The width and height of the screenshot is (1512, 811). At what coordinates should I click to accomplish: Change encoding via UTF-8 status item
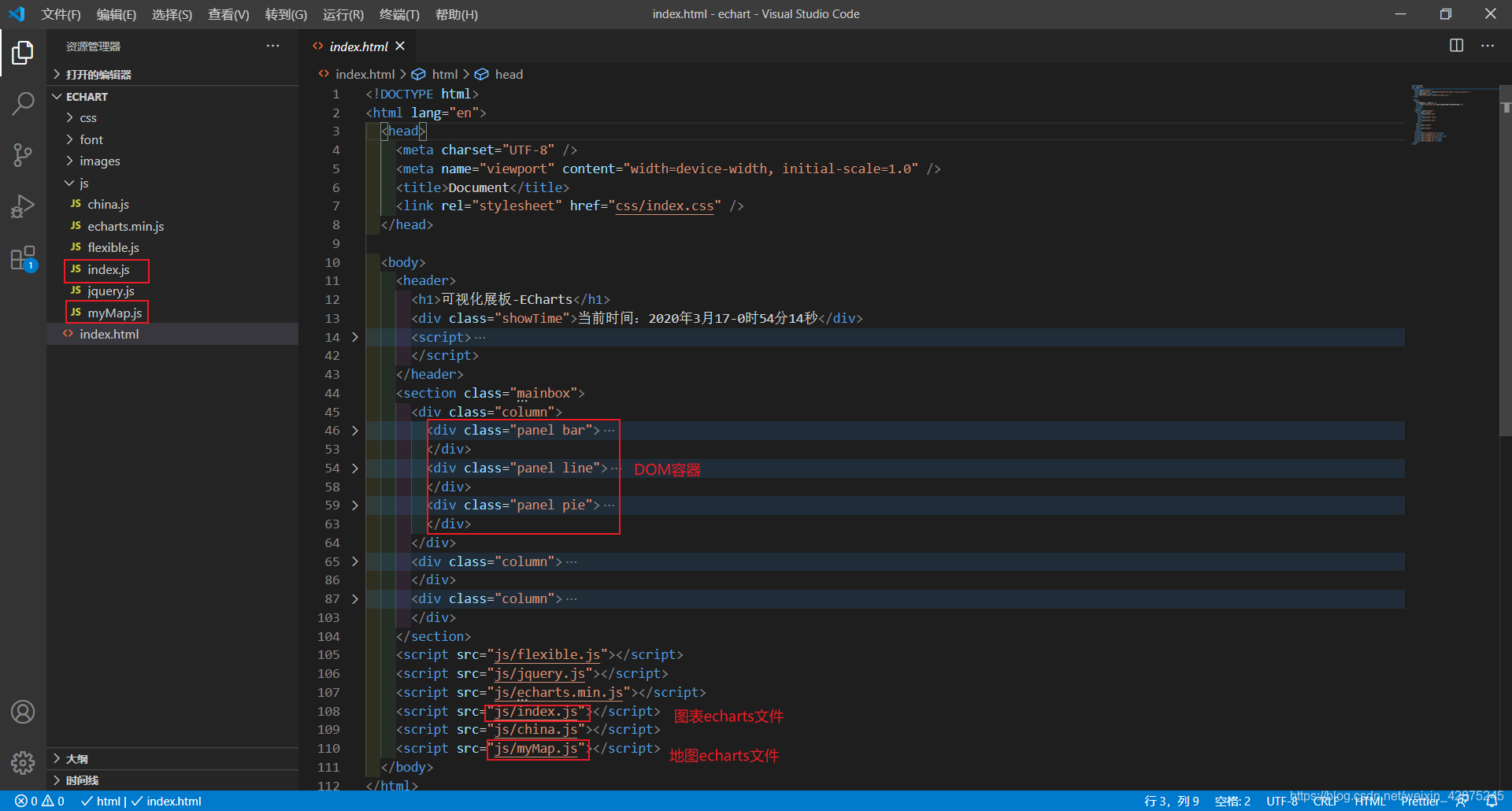(1280, 801)
